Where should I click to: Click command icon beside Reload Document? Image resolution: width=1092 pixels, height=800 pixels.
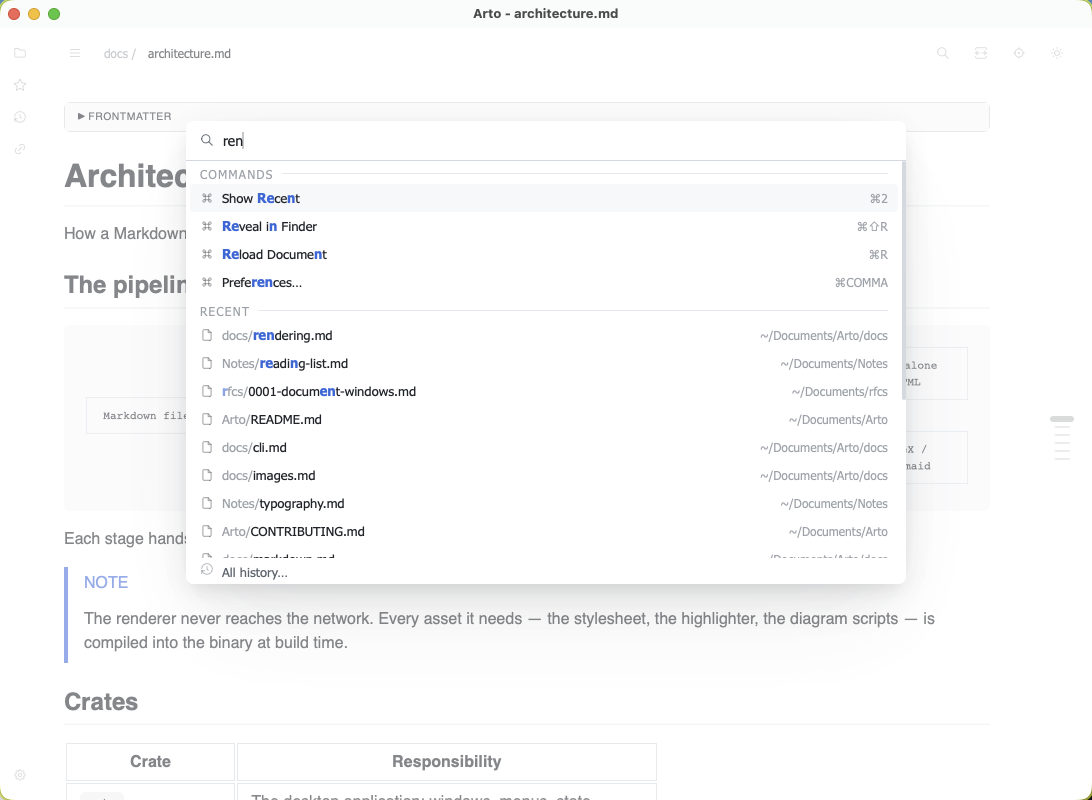(207, 254)
